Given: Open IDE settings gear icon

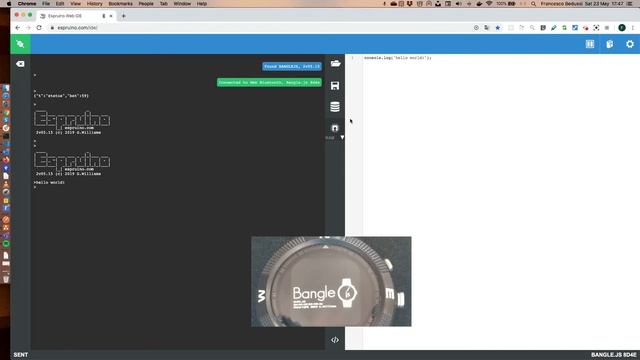Looking at the screenshot, I should (630, 44).
